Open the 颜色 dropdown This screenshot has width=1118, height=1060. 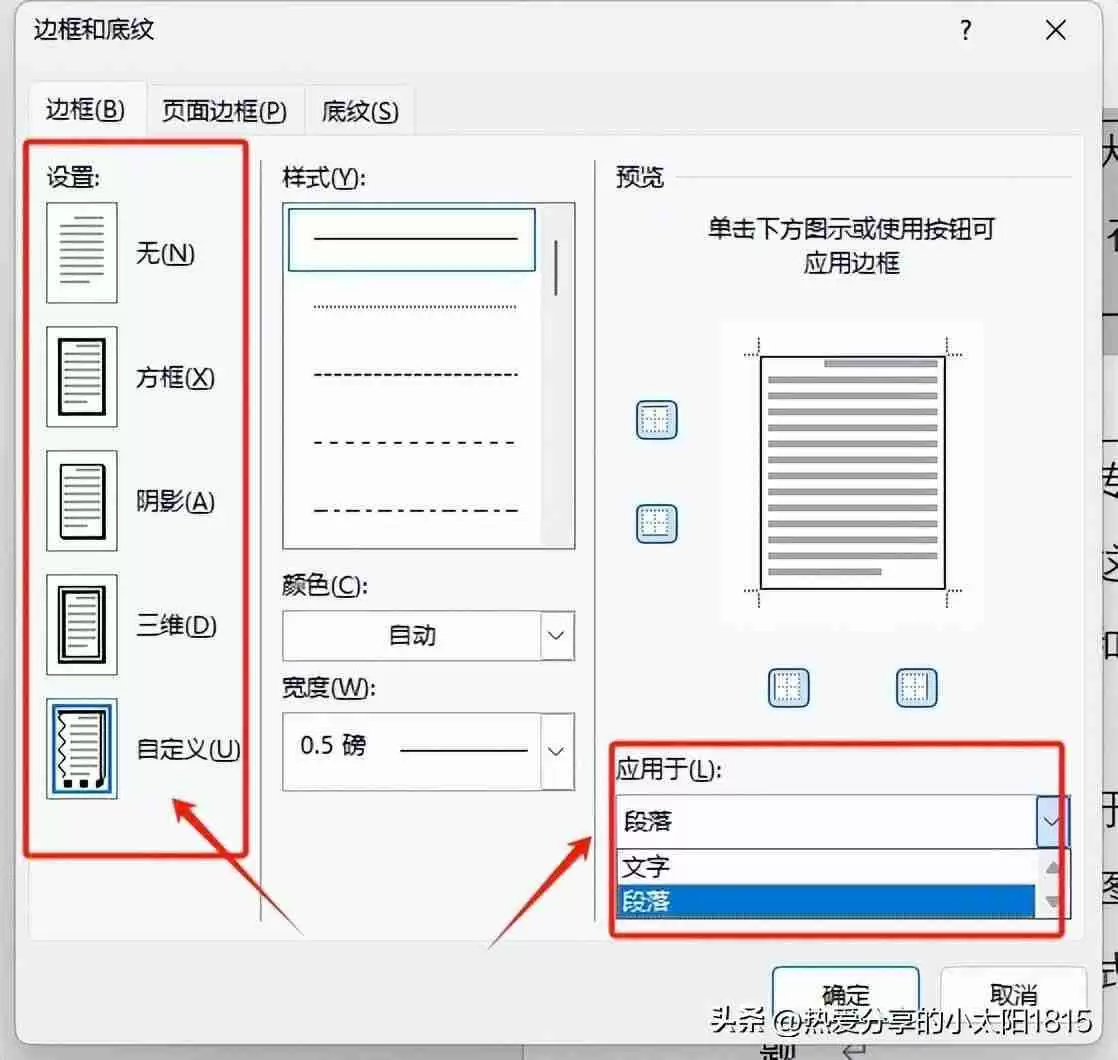click(x=557, y=636)
